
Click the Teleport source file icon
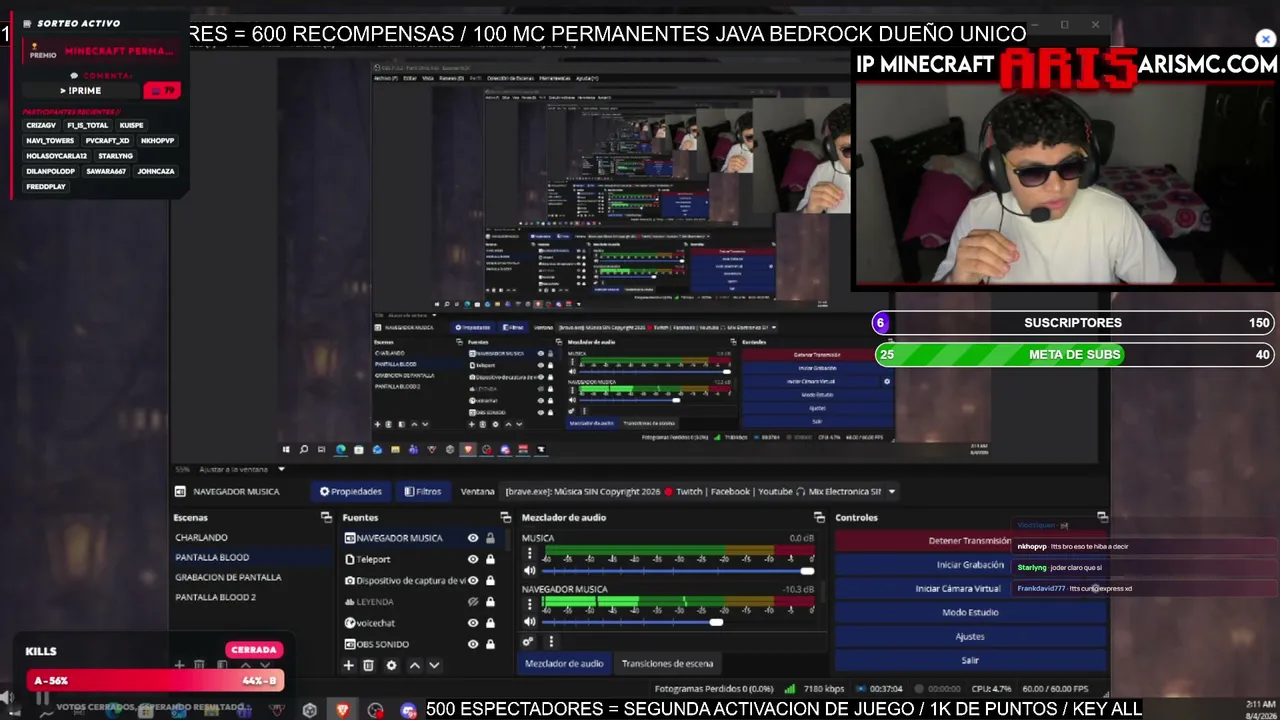pyautogui.click(x=350, y=559)
